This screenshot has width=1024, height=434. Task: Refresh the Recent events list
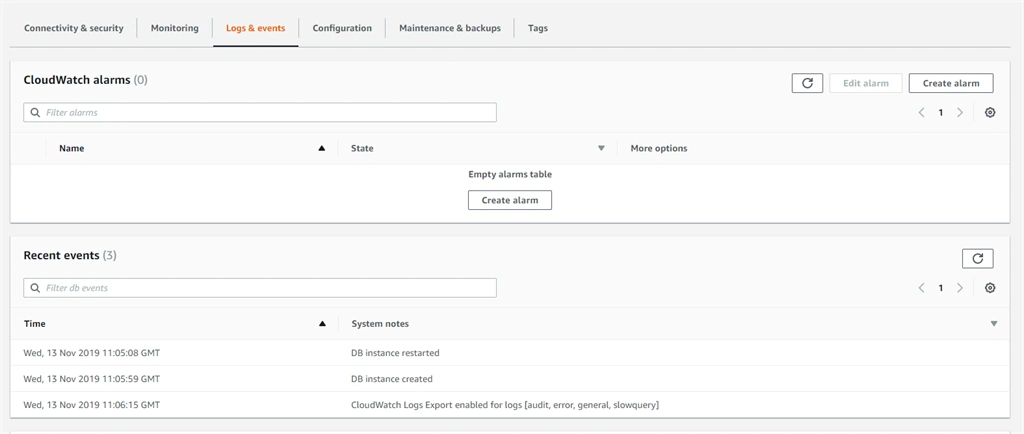click(978, 258)
